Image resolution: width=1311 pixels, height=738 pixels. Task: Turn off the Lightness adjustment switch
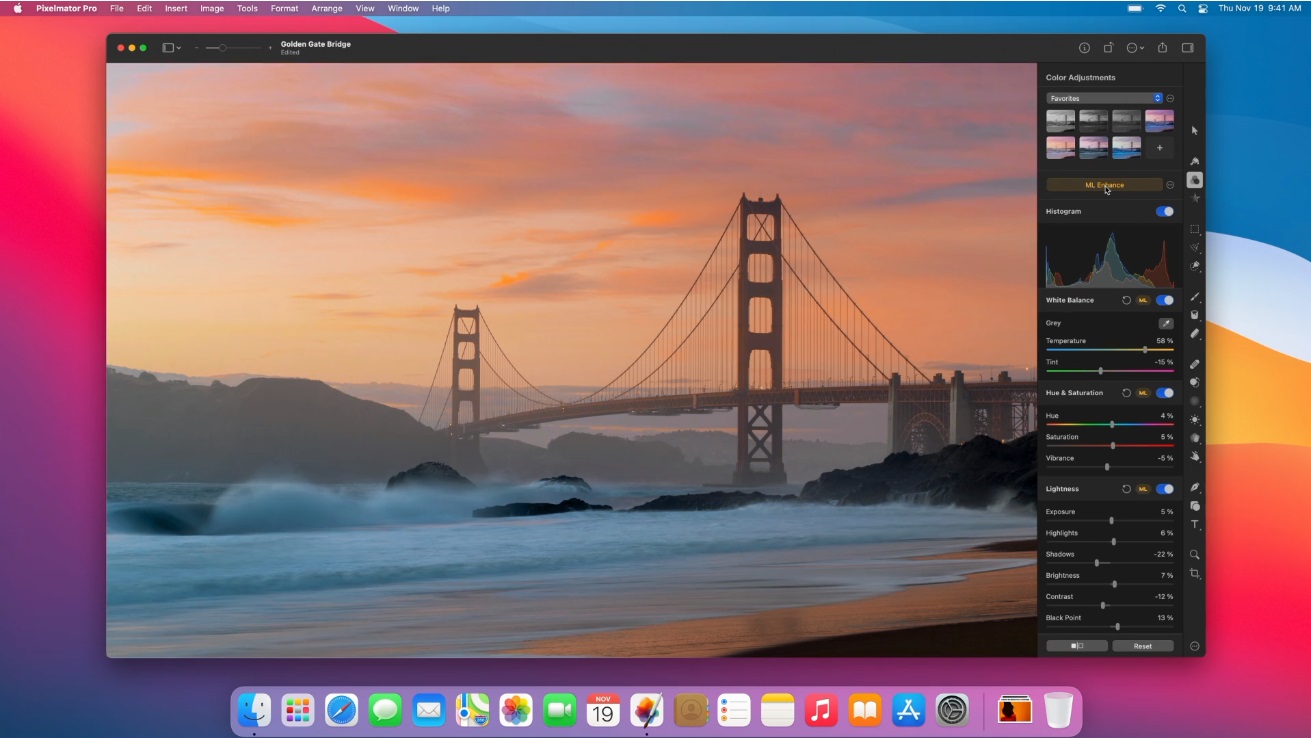1164,489
